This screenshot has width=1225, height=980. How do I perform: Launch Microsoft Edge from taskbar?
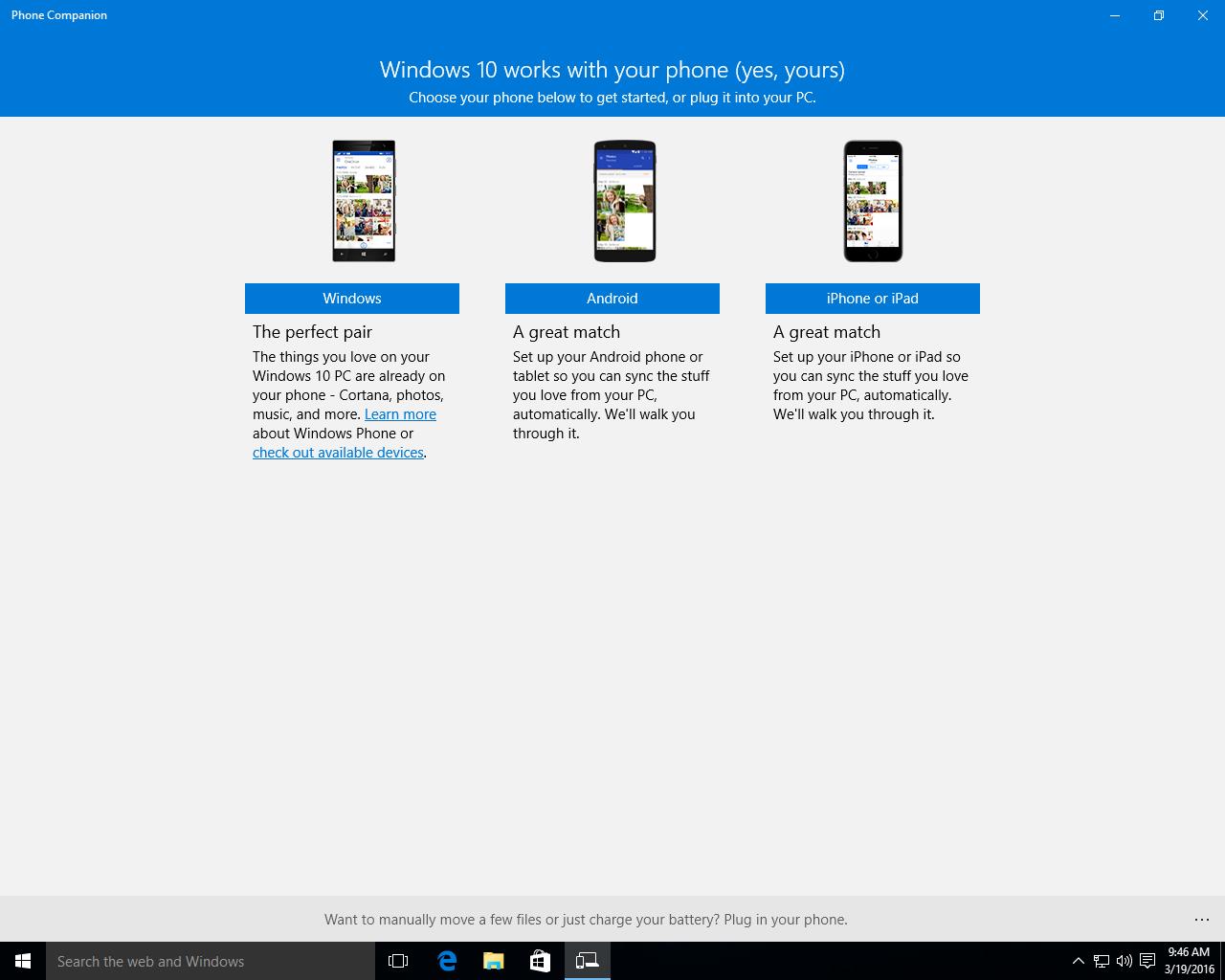[x=446, y=961]
